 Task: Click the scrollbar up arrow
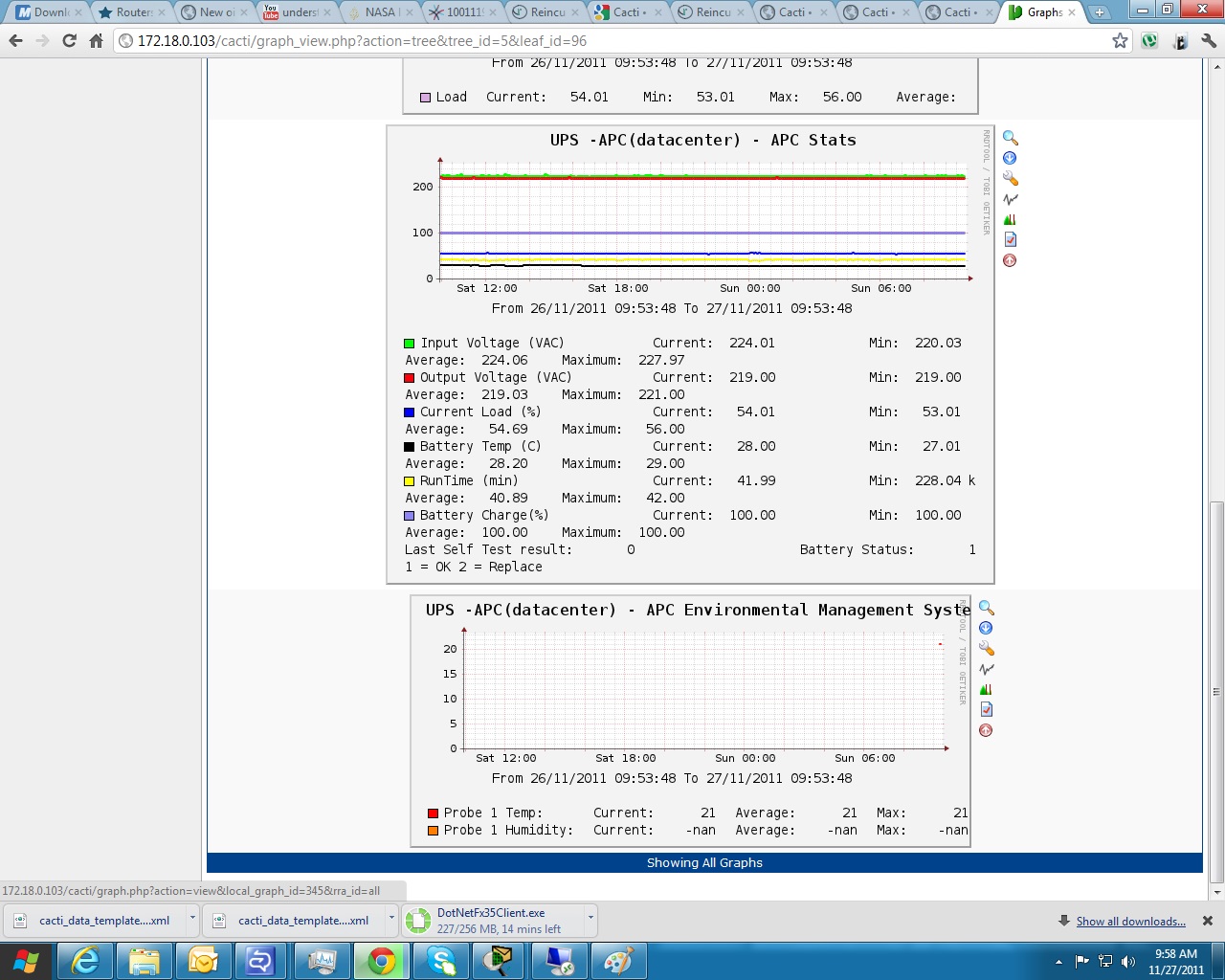[1216, 66]
